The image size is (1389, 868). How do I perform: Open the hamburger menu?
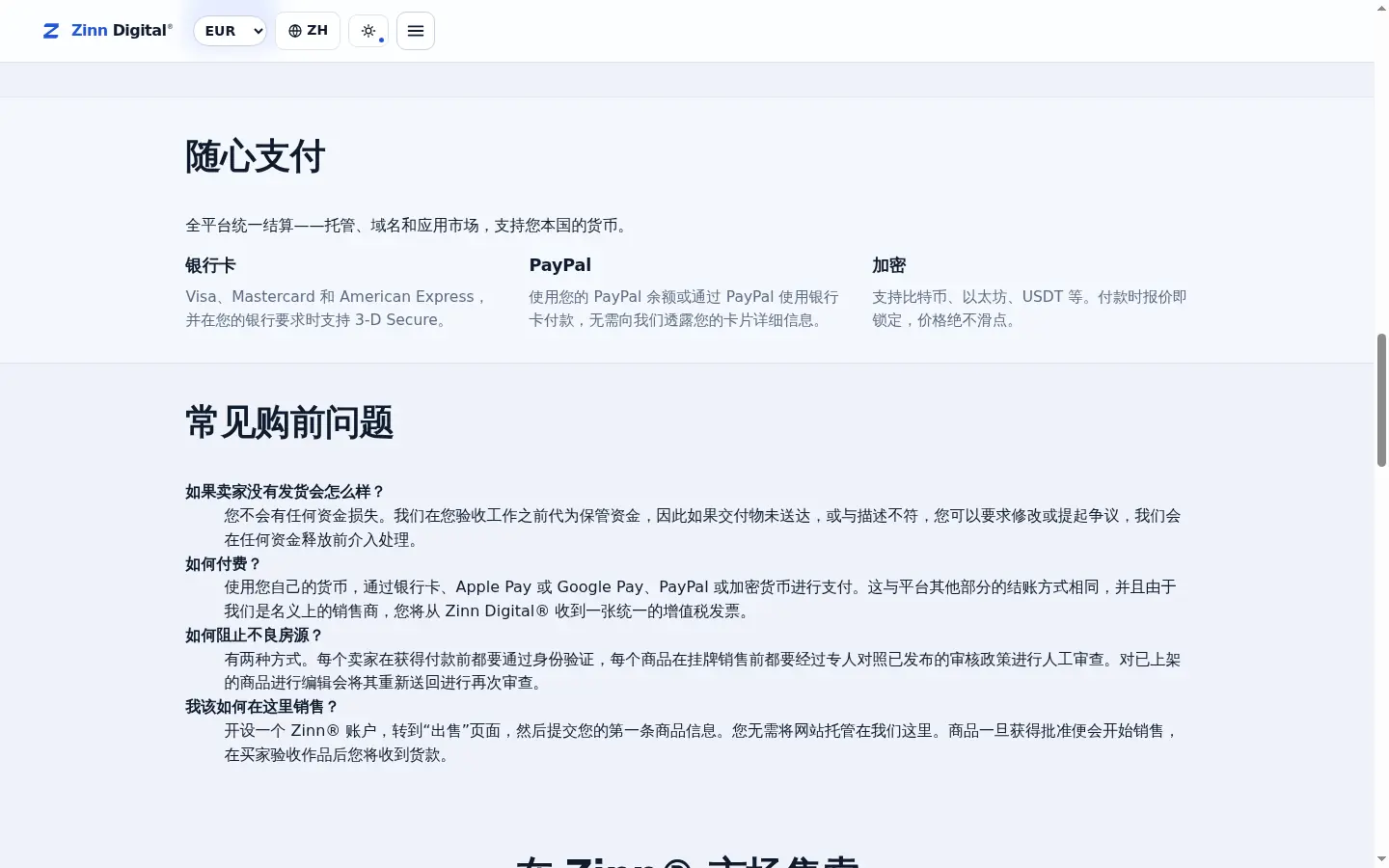(416, 31)
